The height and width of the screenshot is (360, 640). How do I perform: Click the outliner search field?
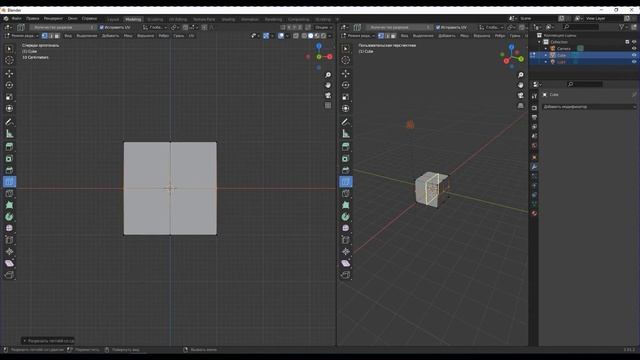[580, 27]
